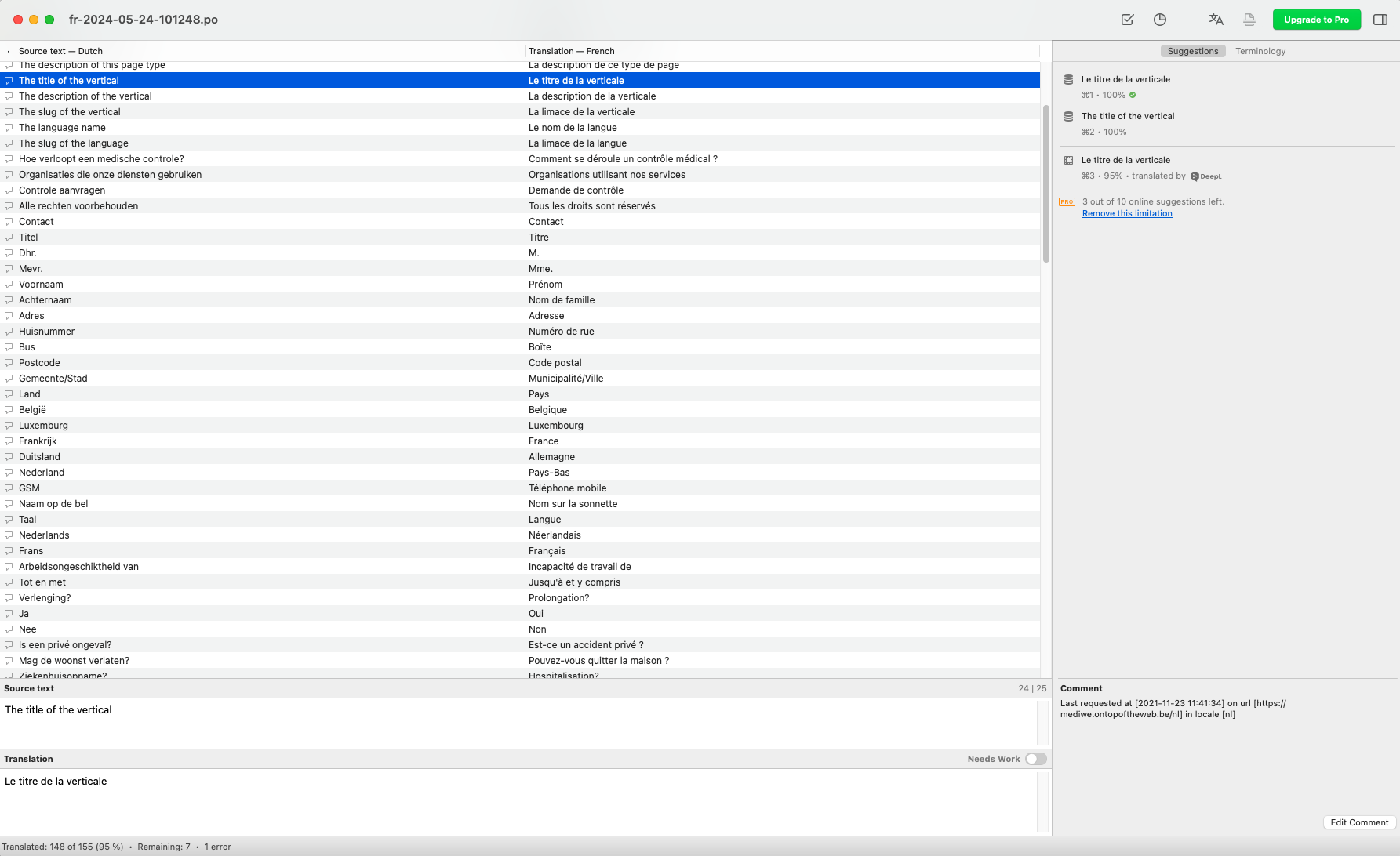The width and height of the screenshot is (1400, 856).
Task: Toggle the sidebar panel icon
Action: 1380,20
